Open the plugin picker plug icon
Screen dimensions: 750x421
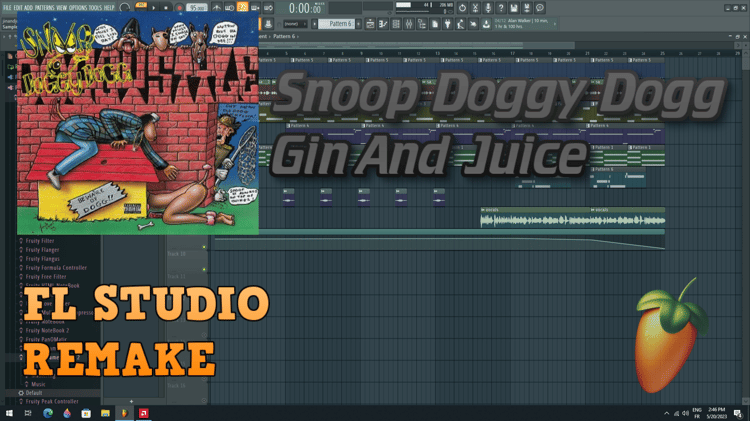point(448,24)
